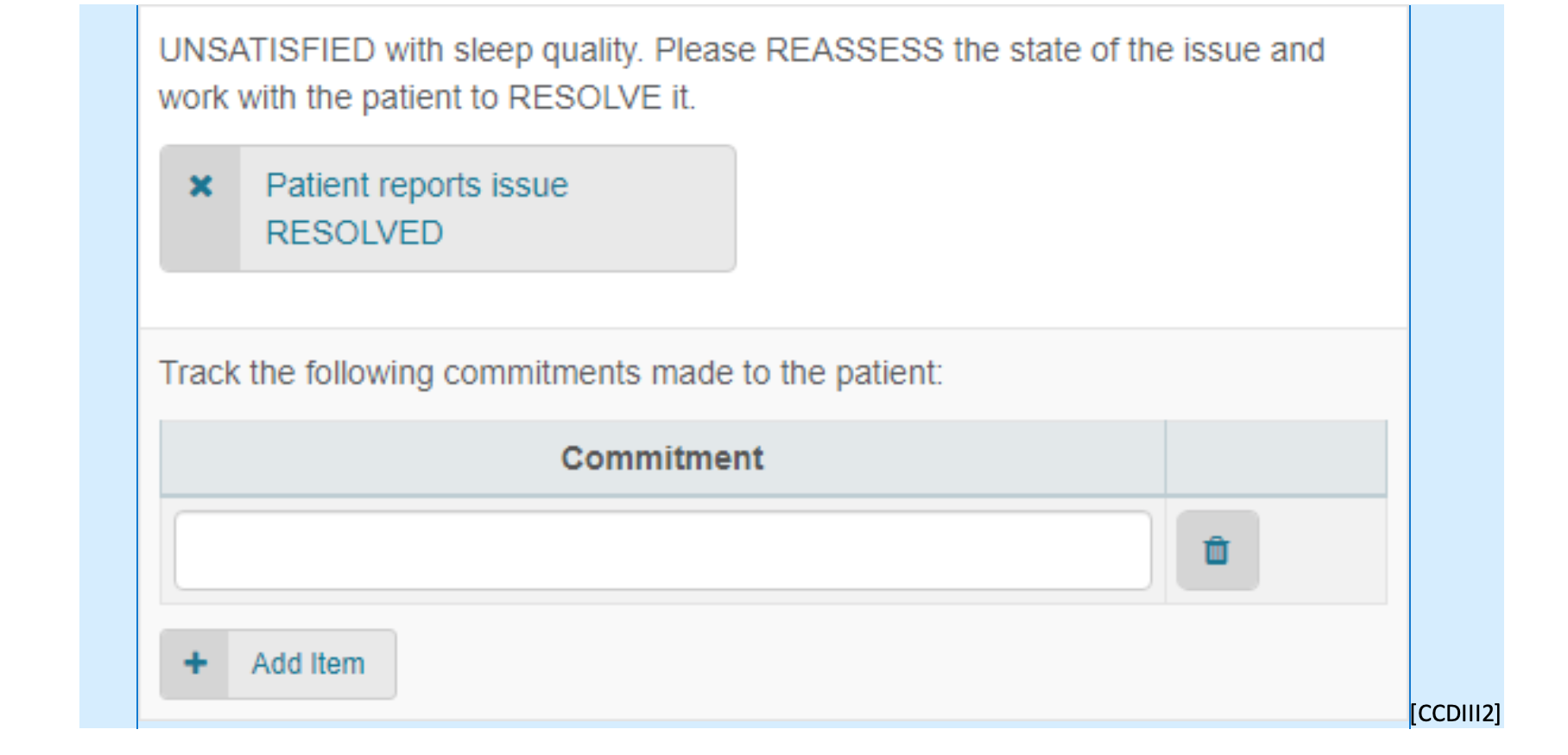Click the 'work with the patient to RESOLVE' line

pos(427,98)
